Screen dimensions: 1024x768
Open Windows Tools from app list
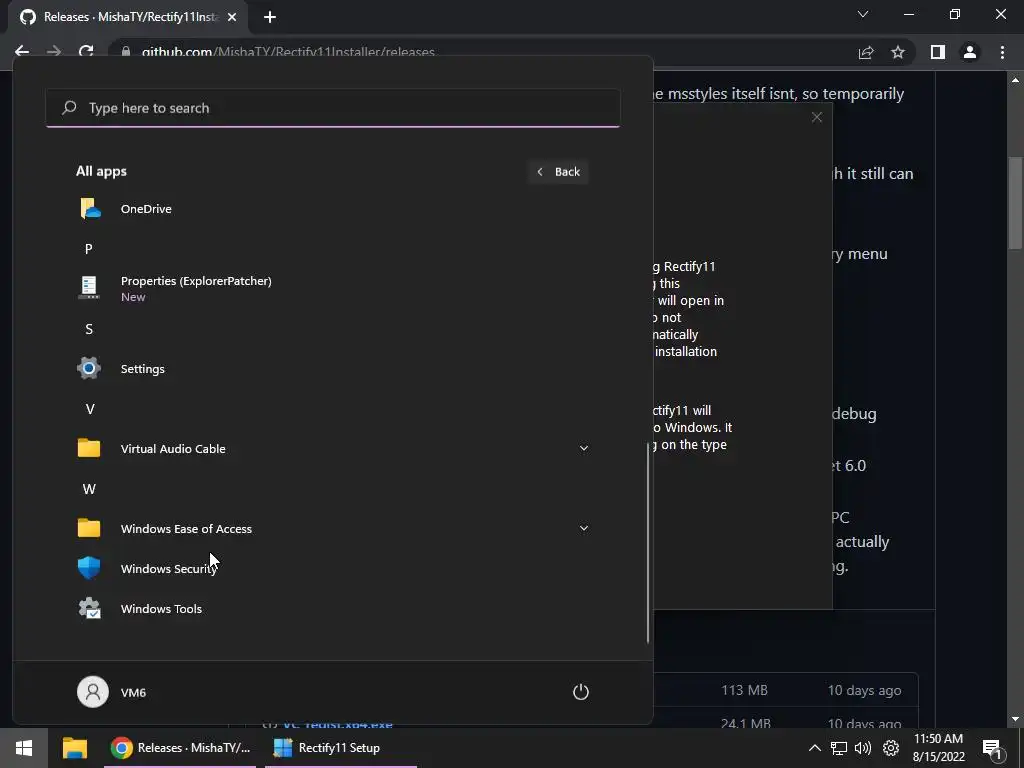(333, 609)
